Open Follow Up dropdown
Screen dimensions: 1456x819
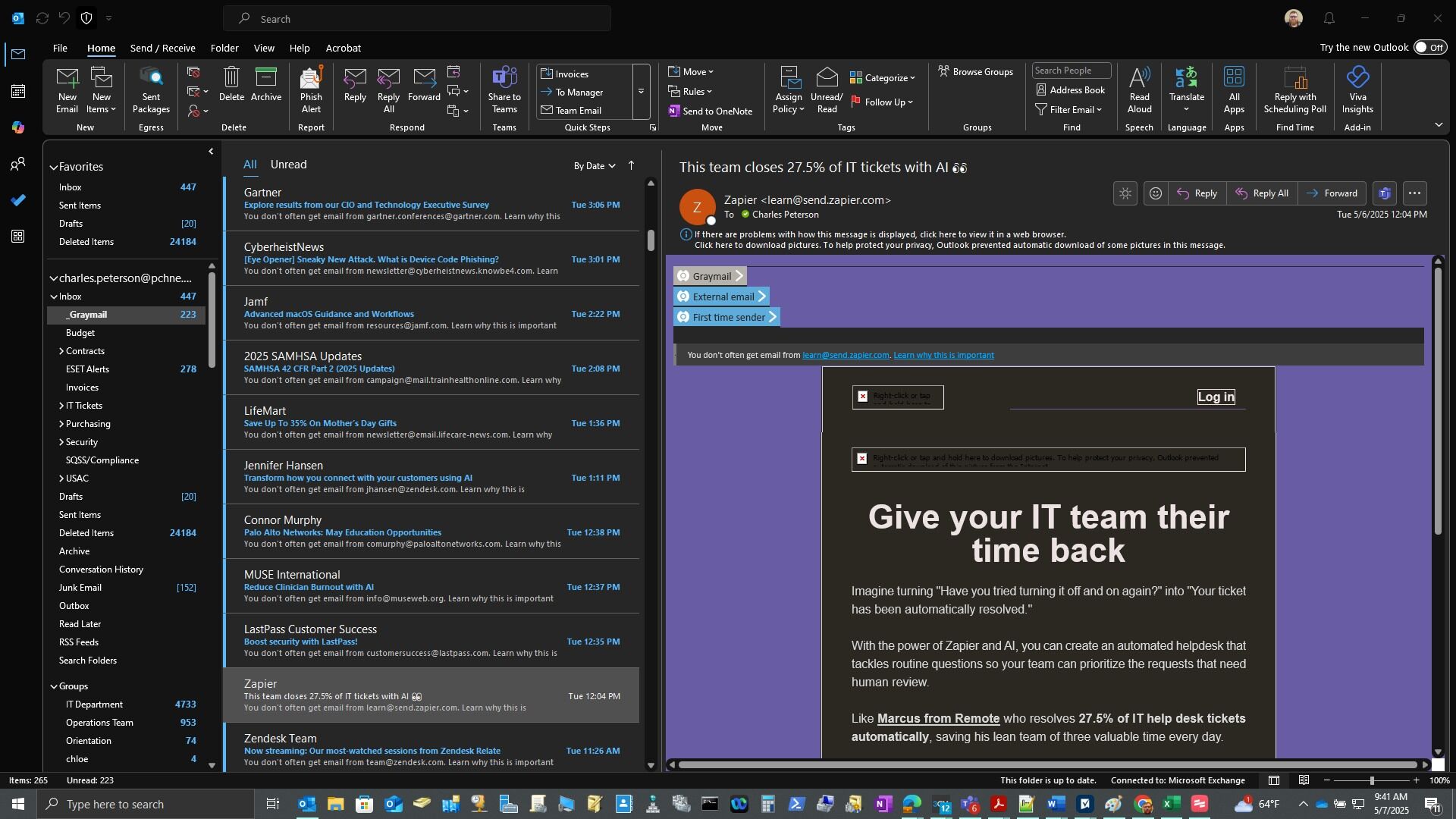click(x=882, y=102)
